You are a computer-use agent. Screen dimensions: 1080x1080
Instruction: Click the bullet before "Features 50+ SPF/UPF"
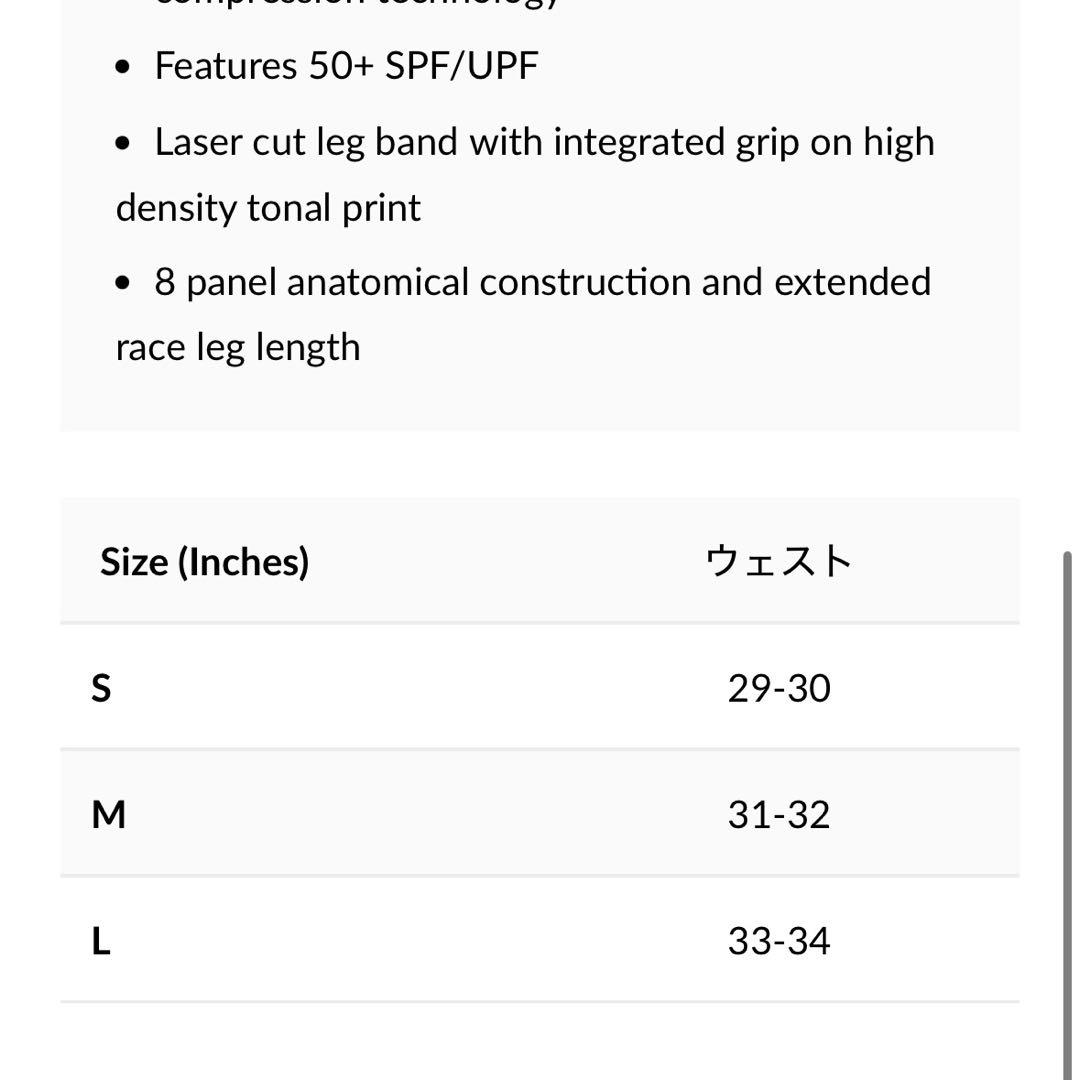[x=123, y=67]
